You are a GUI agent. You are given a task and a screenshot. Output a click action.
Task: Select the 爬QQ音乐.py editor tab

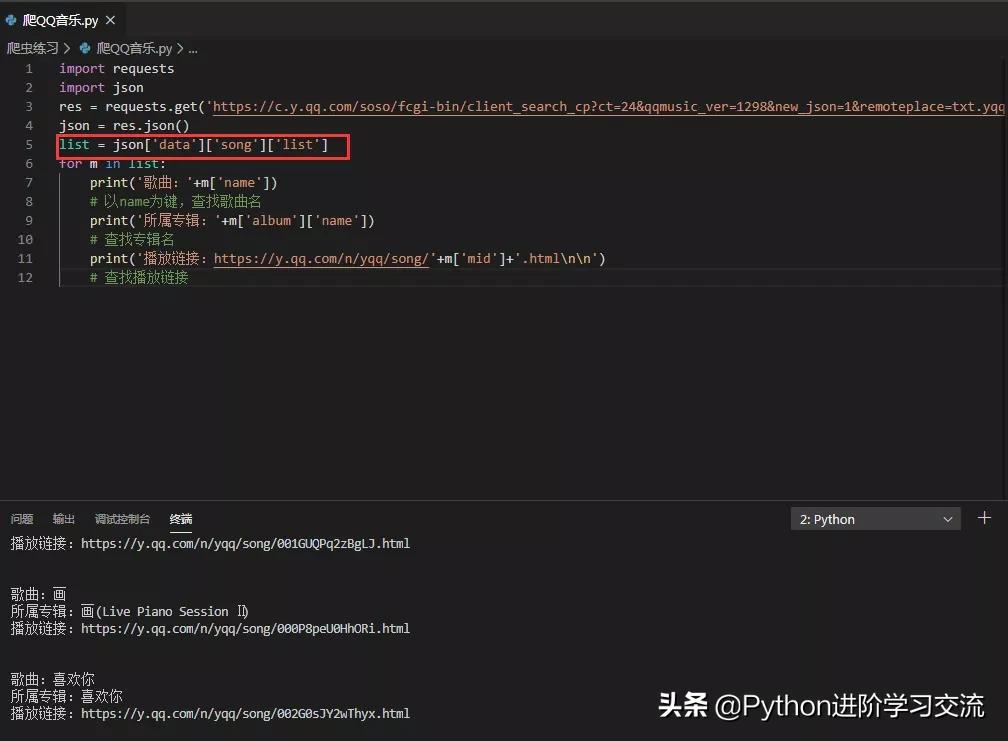coord(60,19)
